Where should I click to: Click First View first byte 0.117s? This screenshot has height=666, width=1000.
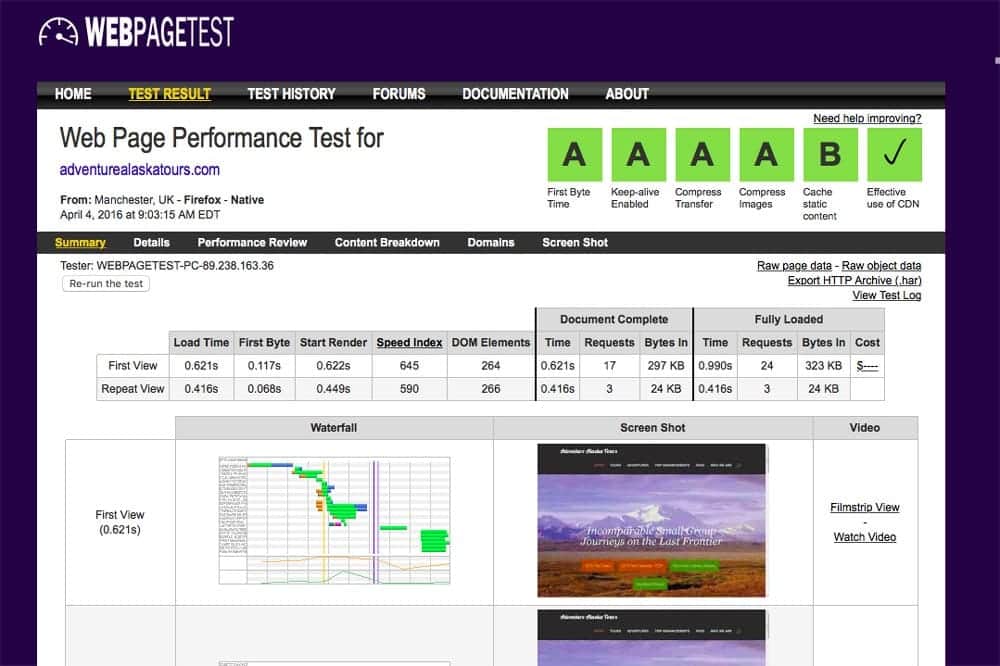click(264, 366)
